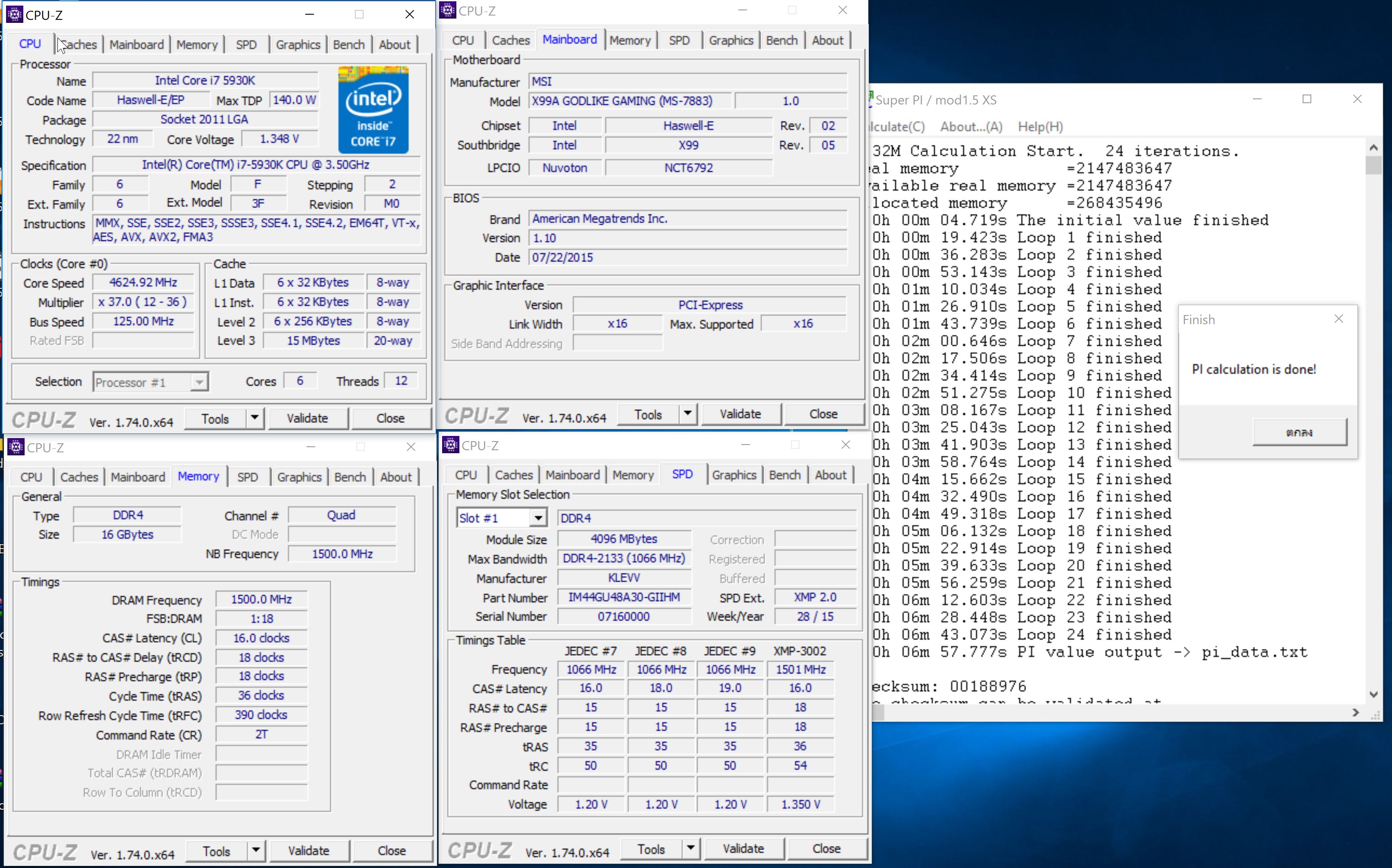Click the Multiplier value x 37.0 field
Screen dimensions: 1392x868
(x=144, y=302)
